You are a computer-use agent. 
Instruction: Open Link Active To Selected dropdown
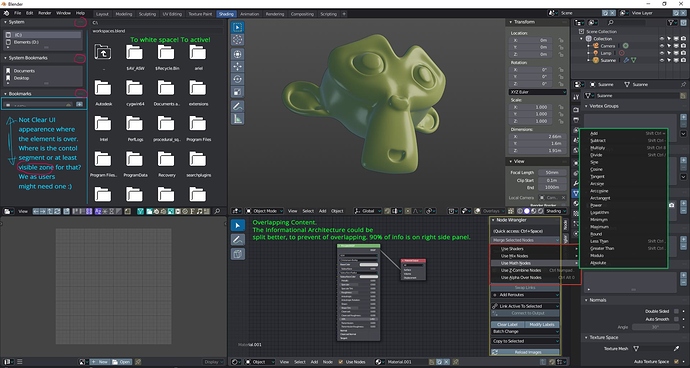pyautogui.click(x=525, y=306)
